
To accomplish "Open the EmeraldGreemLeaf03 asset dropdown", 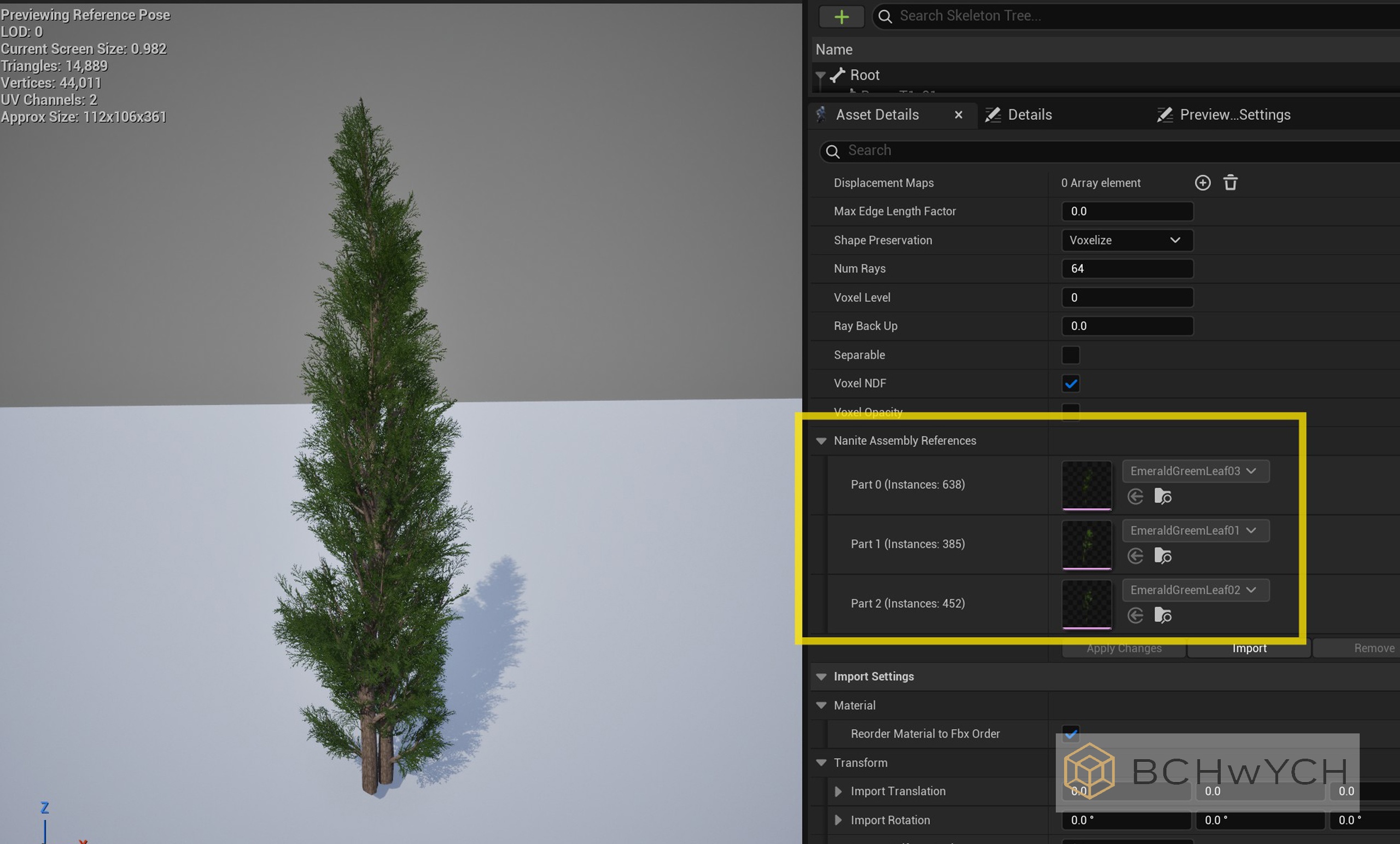I will coord(1195,471).
